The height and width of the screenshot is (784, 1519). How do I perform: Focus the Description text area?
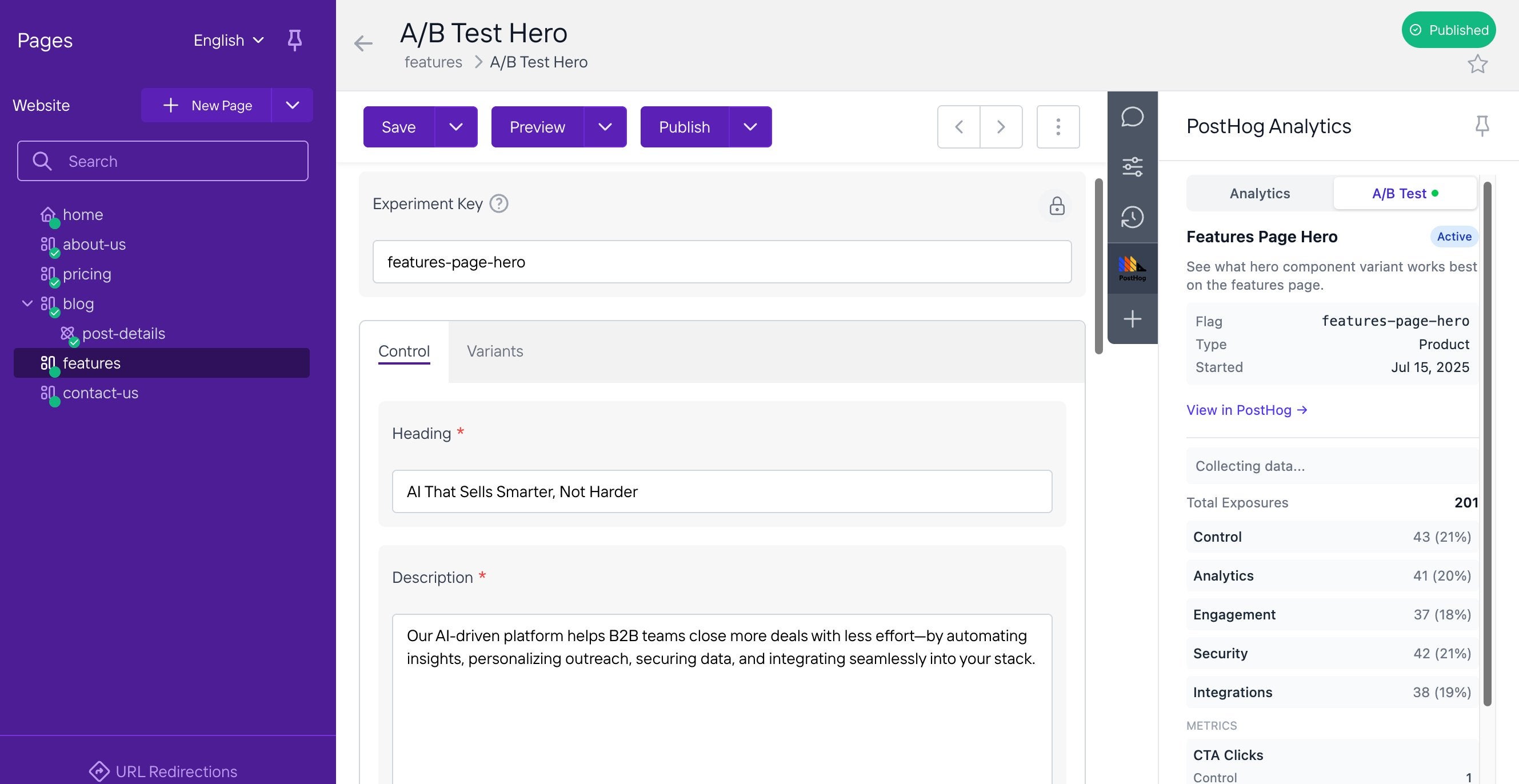[x=722, y=698]
